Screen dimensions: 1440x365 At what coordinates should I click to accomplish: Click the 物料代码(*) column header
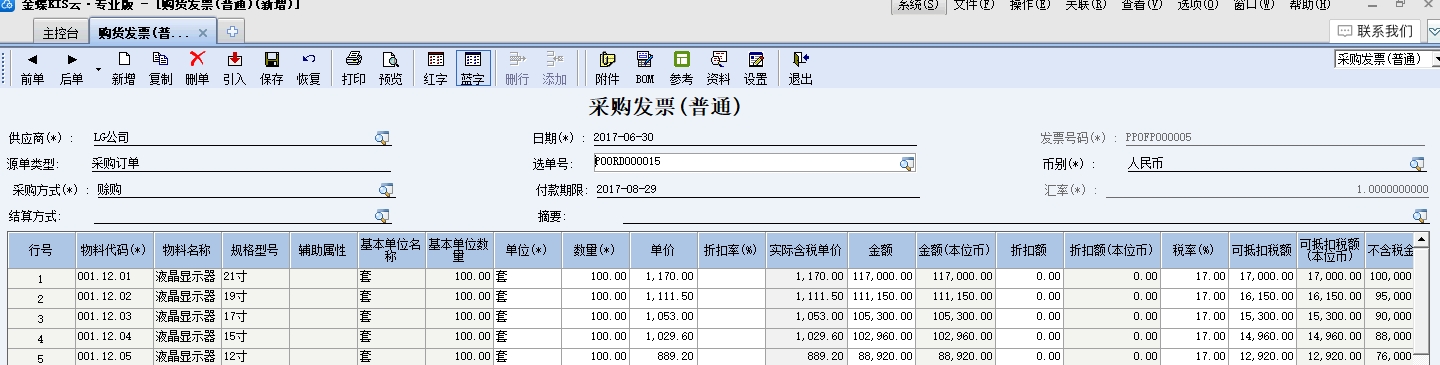[x=114, y=250]
